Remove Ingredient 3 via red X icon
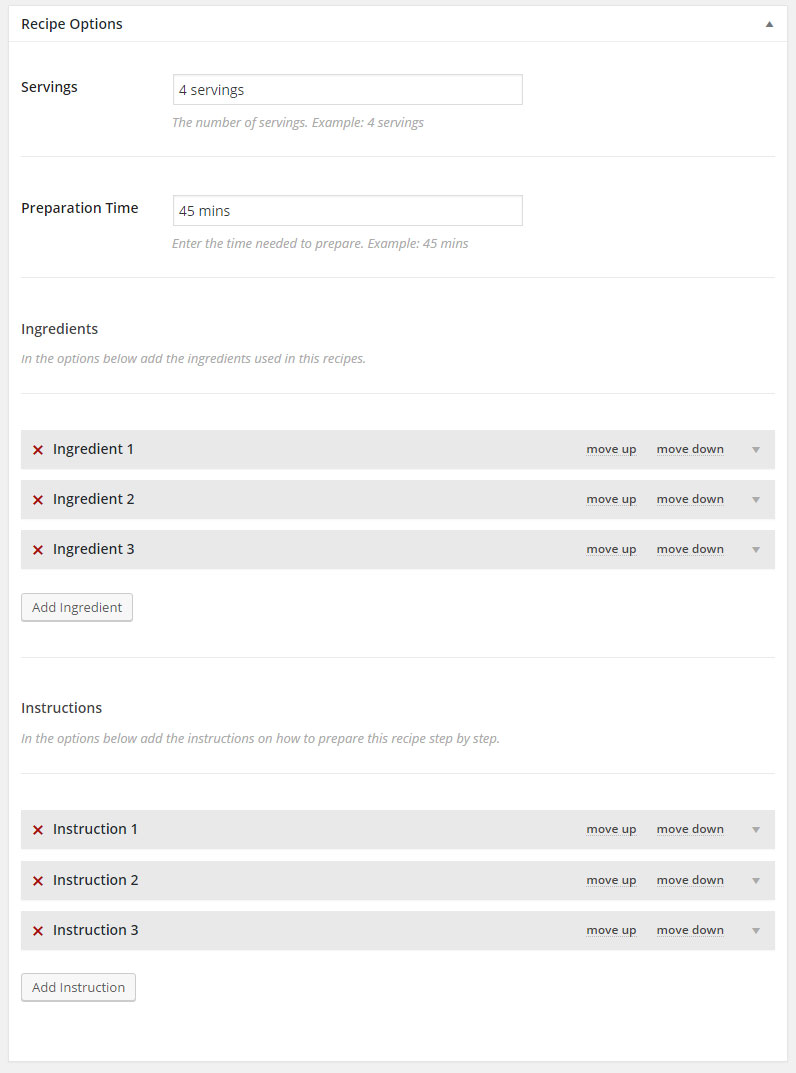Screen dimensions: 796x1073 coord(38,550)
